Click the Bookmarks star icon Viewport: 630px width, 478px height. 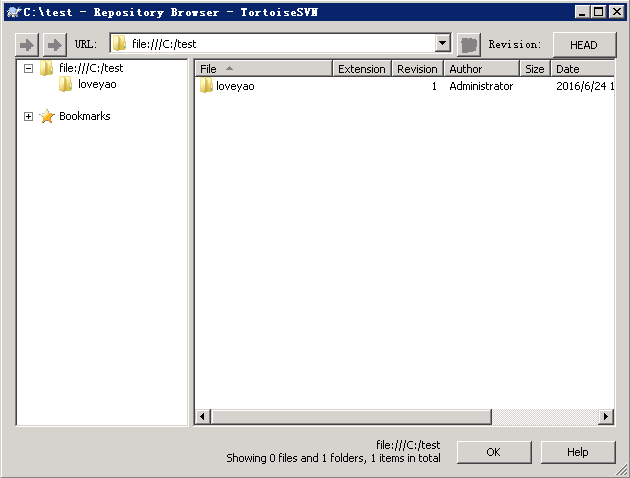pyautogui.click(x=47, y=116)
